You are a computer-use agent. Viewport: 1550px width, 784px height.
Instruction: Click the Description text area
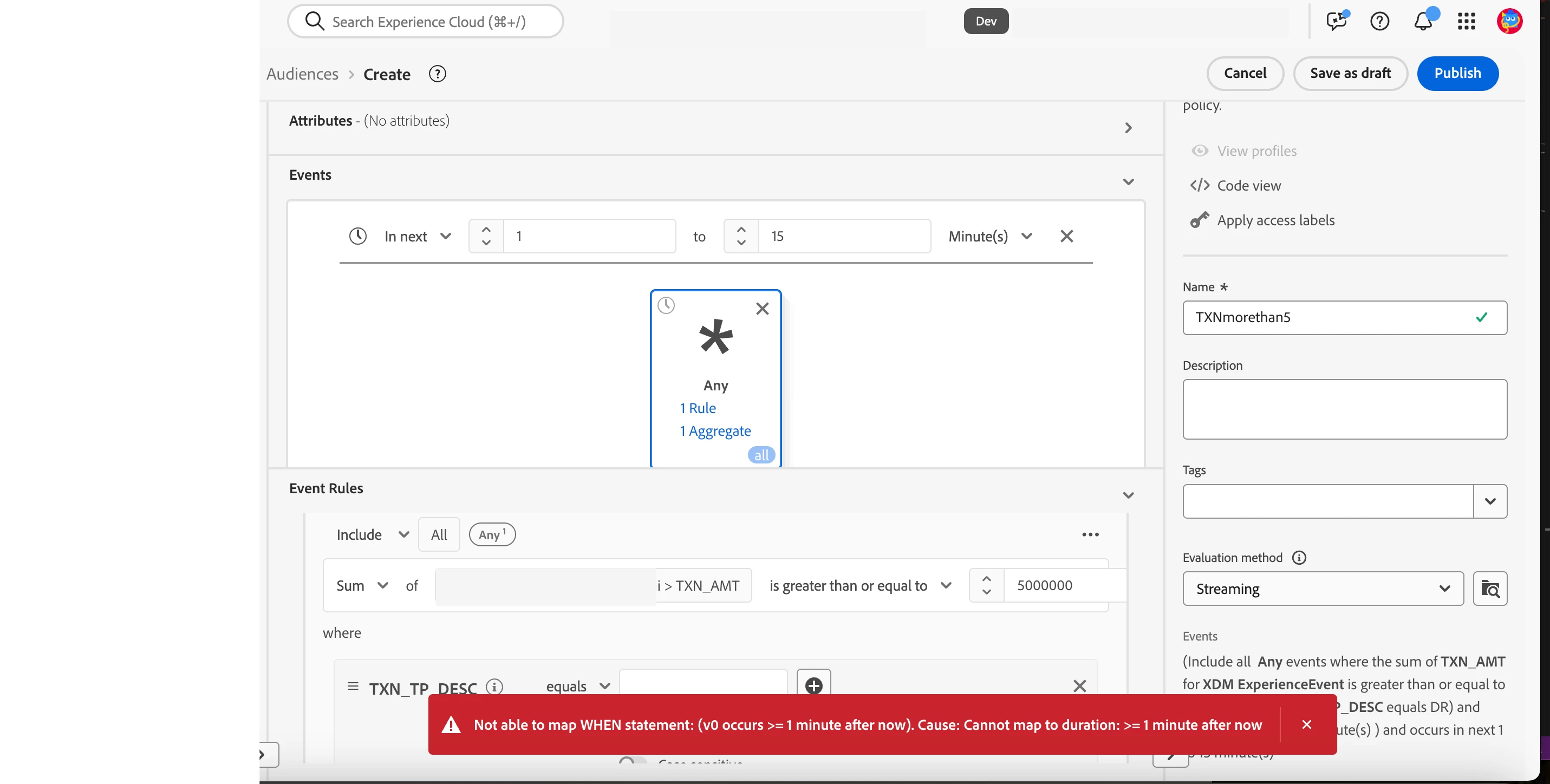(1344, 409)
